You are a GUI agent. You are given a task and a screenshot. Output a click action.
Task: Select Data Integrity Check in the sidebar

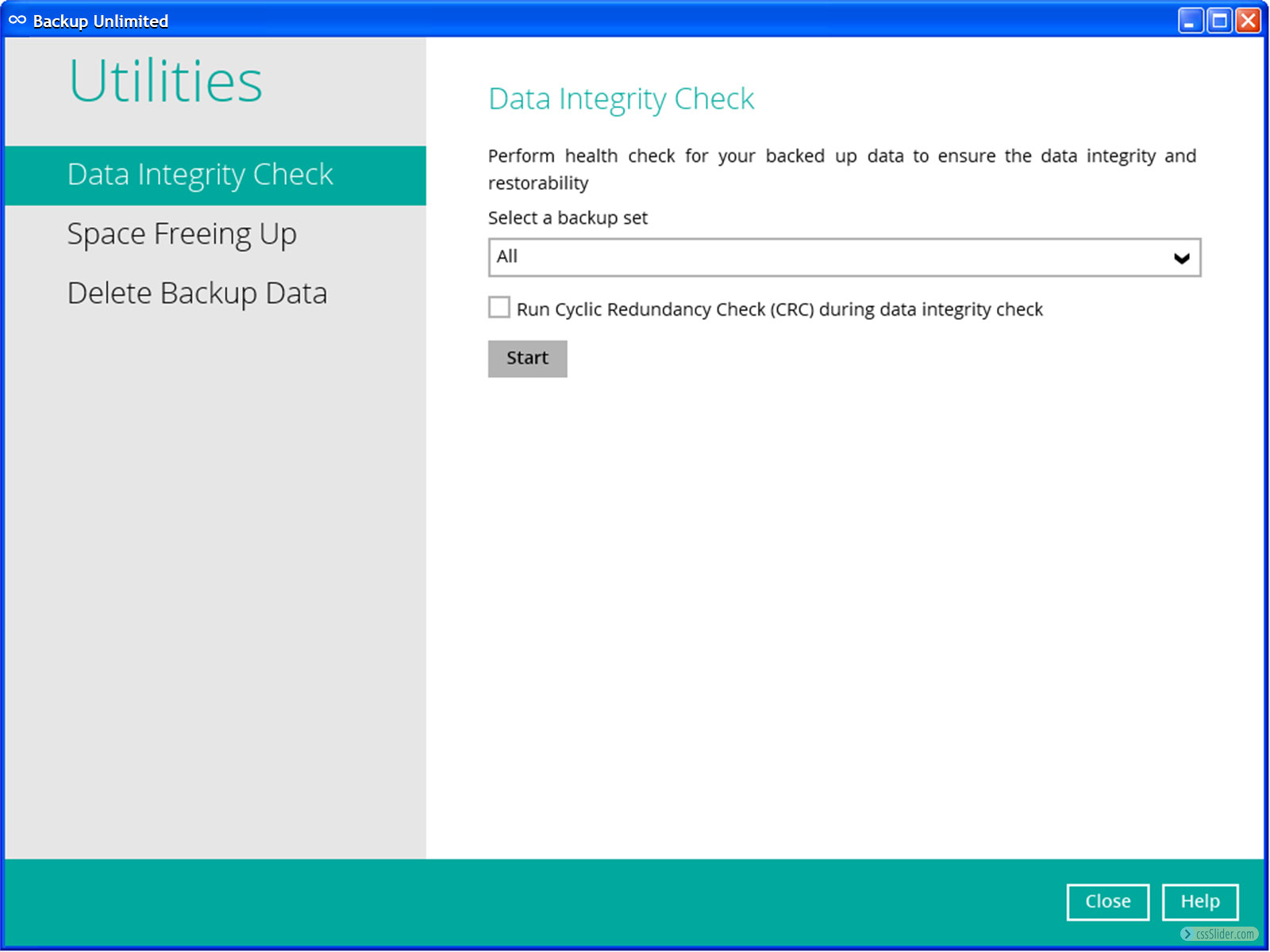click(x=200, y=175)
